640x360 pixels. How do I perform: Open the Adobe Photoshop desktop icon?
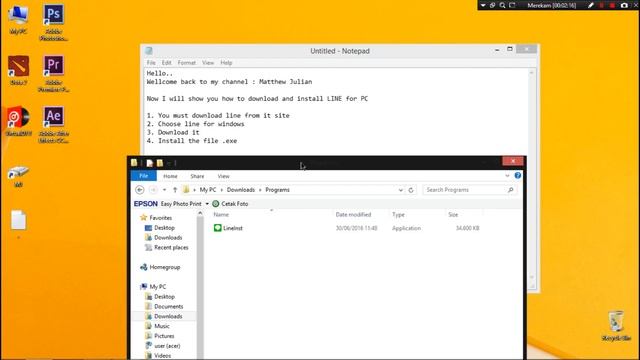53,22
